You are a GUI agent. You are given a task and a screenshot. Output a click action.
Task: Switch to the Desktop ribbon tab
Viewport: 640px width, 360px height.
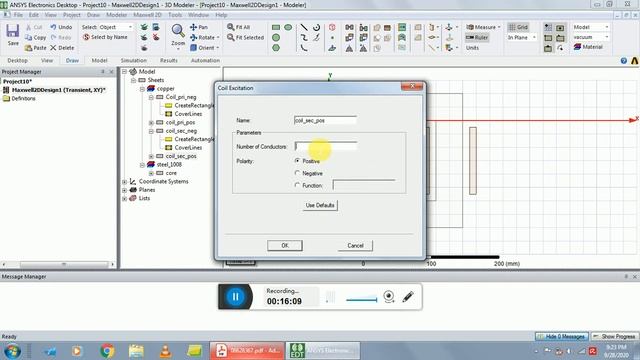tap(18, 60)
